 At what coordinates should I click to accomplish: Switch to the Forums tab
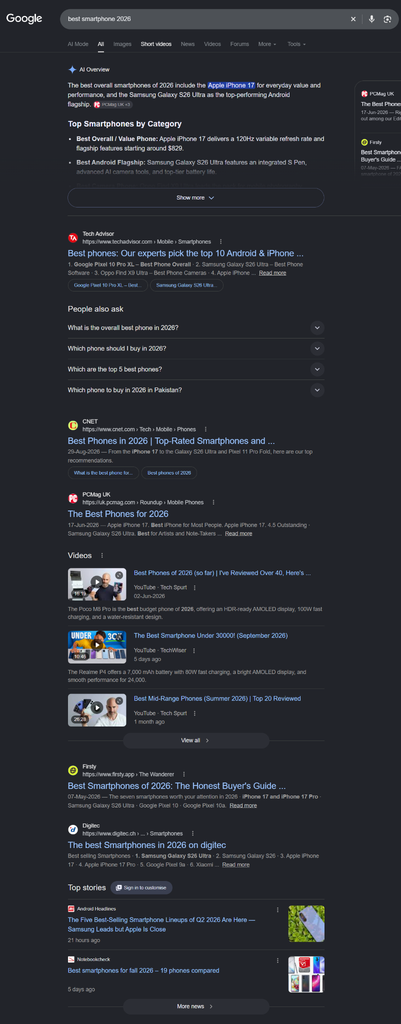point(240,44)
